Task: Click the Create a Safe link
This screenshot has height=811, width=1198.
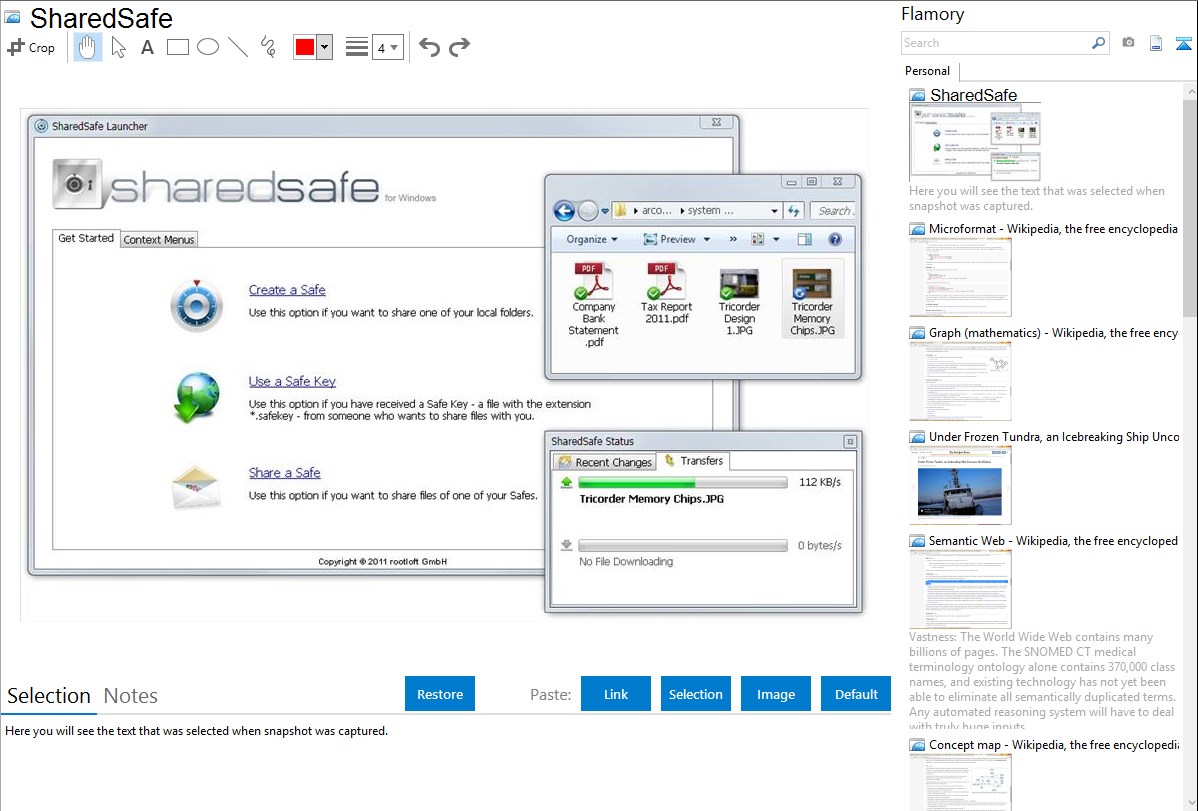Action: (x=287, y=290)
